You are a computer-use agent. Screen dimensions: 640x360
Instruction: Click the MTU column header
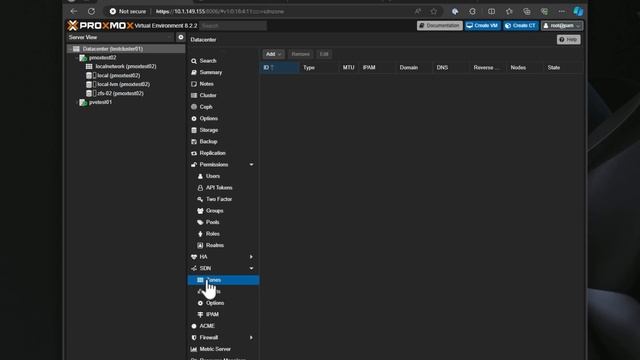tap(349, 67)
